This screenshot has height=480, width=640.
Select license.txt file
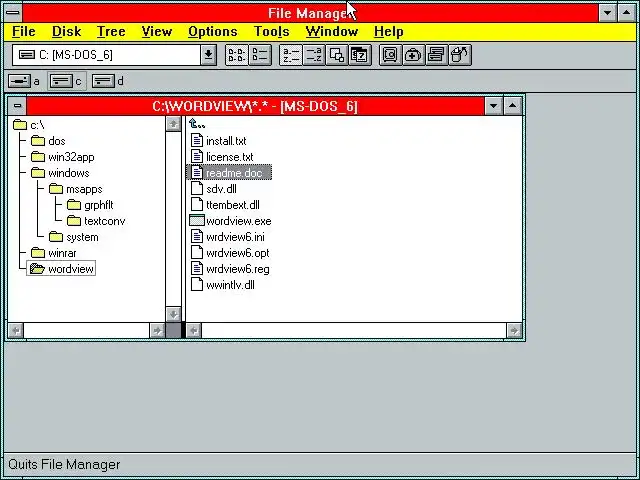click(x=222, y=157)
